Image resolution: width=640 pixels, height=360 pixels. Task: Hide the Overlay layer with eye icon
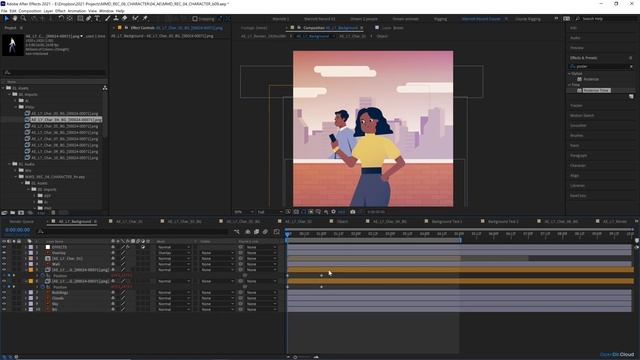(x=4, y=253)
